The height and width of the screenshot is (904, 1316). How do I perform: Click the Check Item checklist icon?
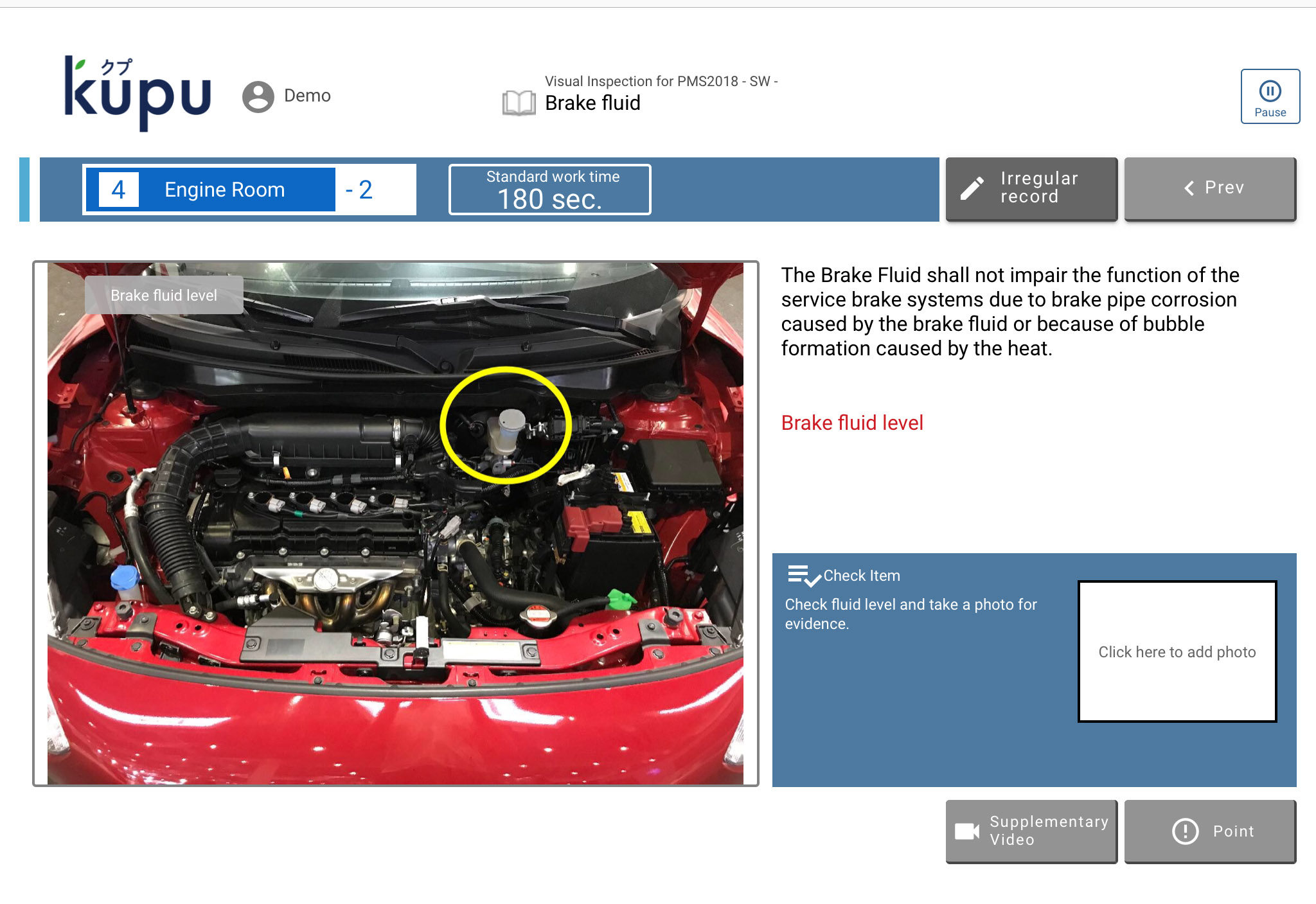(x=803, y=576)
